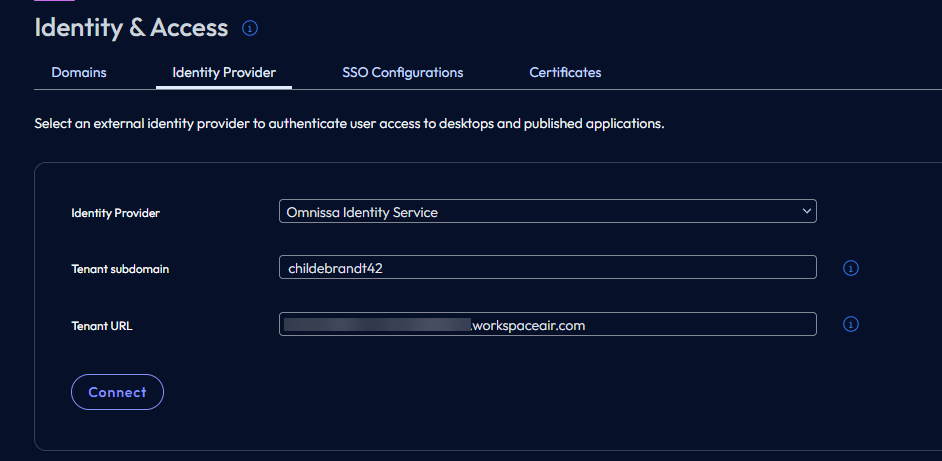Open the SSO Configurations tab
942x461 pixels.
tap(402, 72)
